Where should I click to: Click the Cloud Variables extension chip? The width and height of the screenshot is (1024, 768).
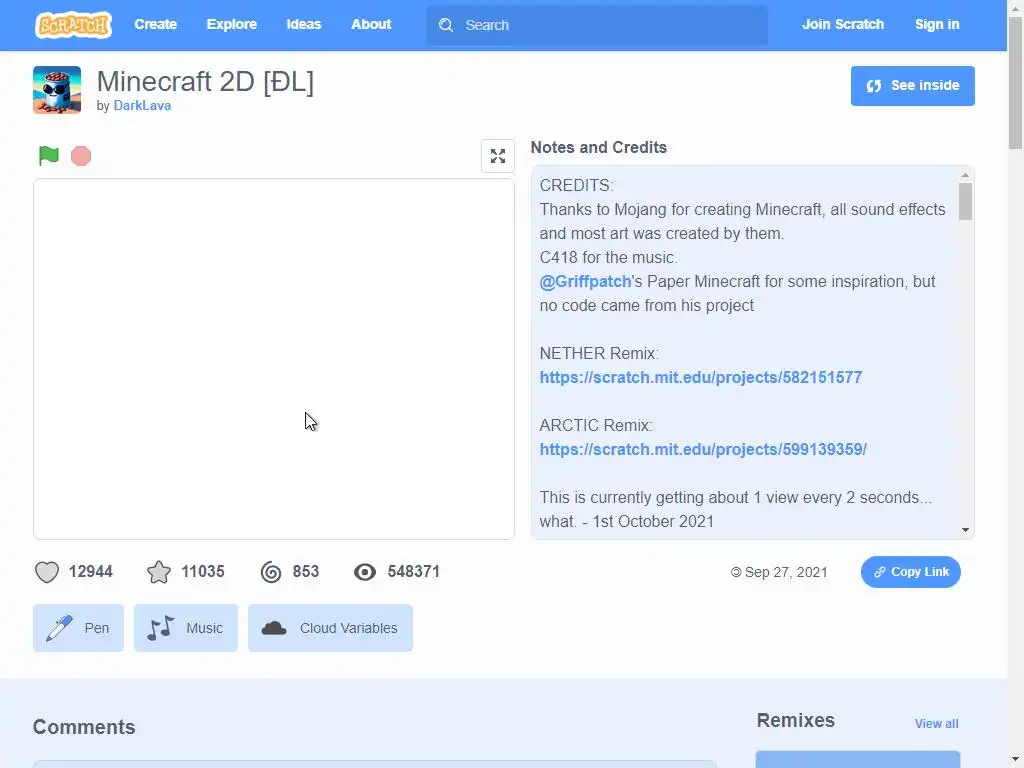pos(330,628)
